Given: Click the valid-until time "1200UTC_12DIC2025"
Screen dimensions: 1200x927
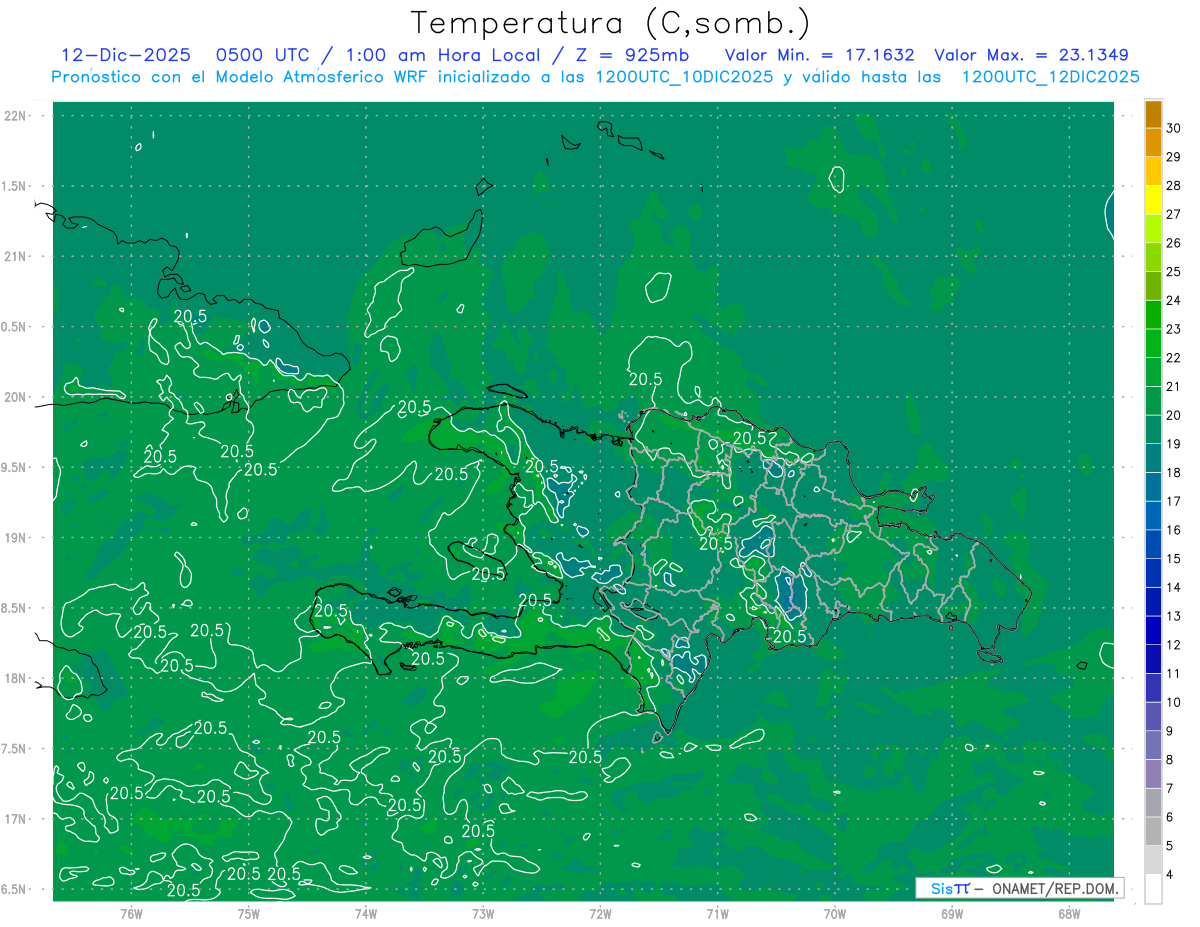Looking at the screenshot, I should click(x=1050, y=77).
